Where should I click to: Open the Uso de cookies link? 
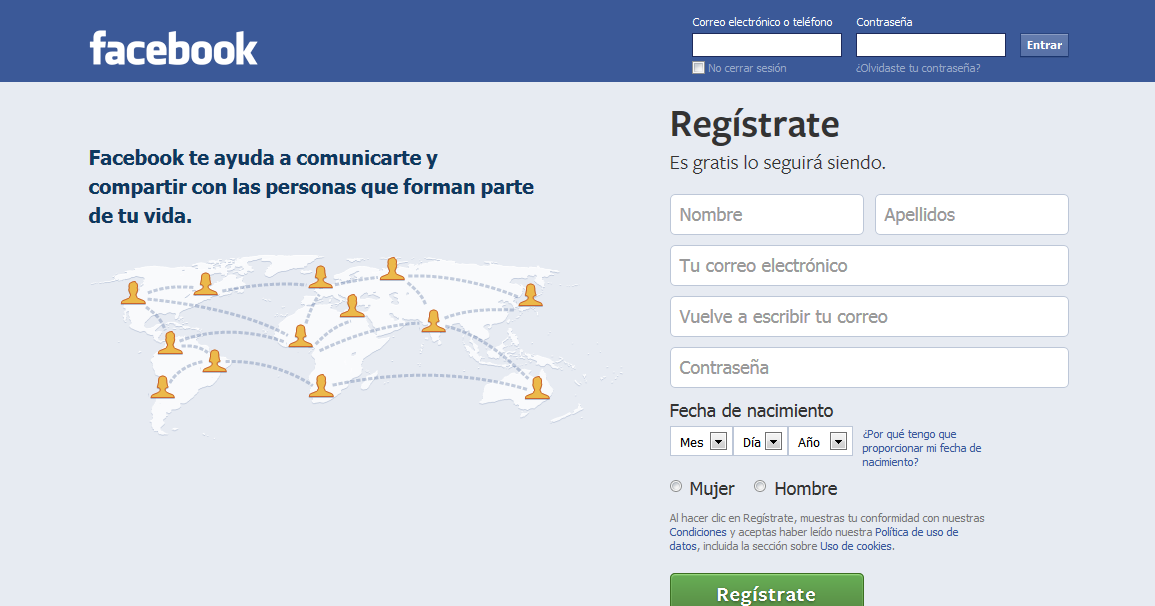tap(857, 546)
